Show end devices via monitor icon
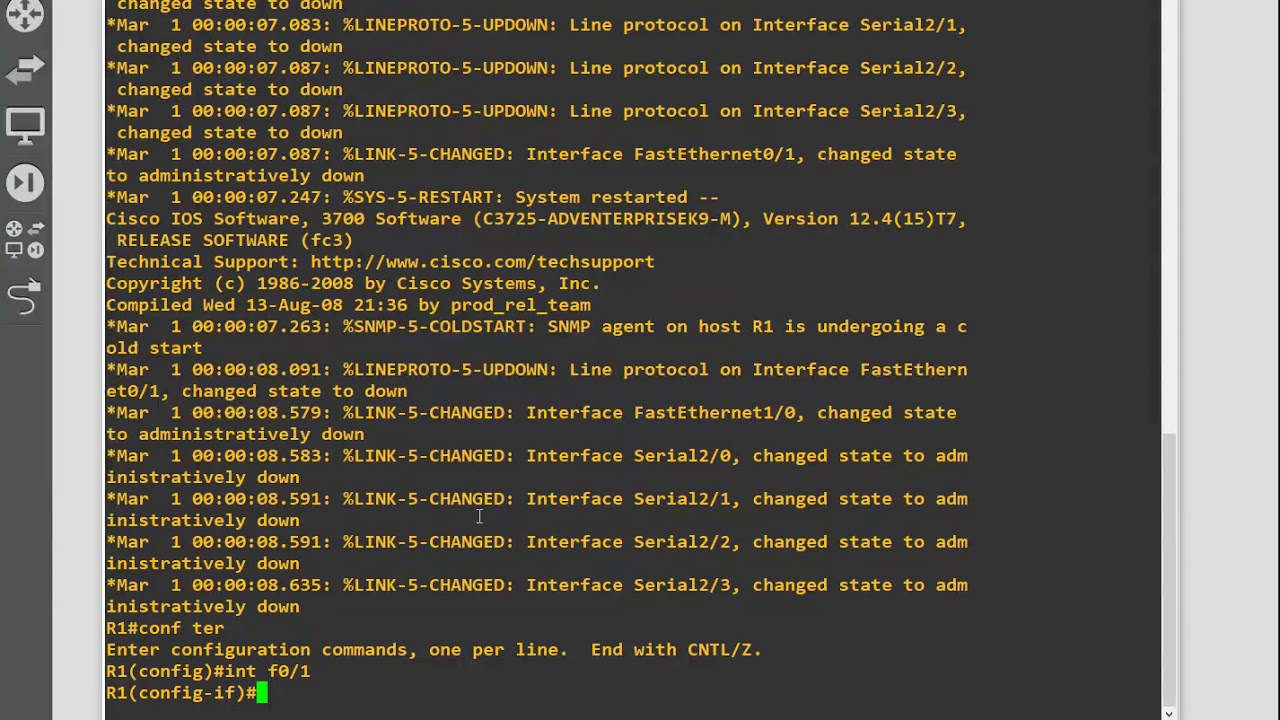Image resolution: width=1280 pixels, height=720 pixels. click(x=25, y=126)
